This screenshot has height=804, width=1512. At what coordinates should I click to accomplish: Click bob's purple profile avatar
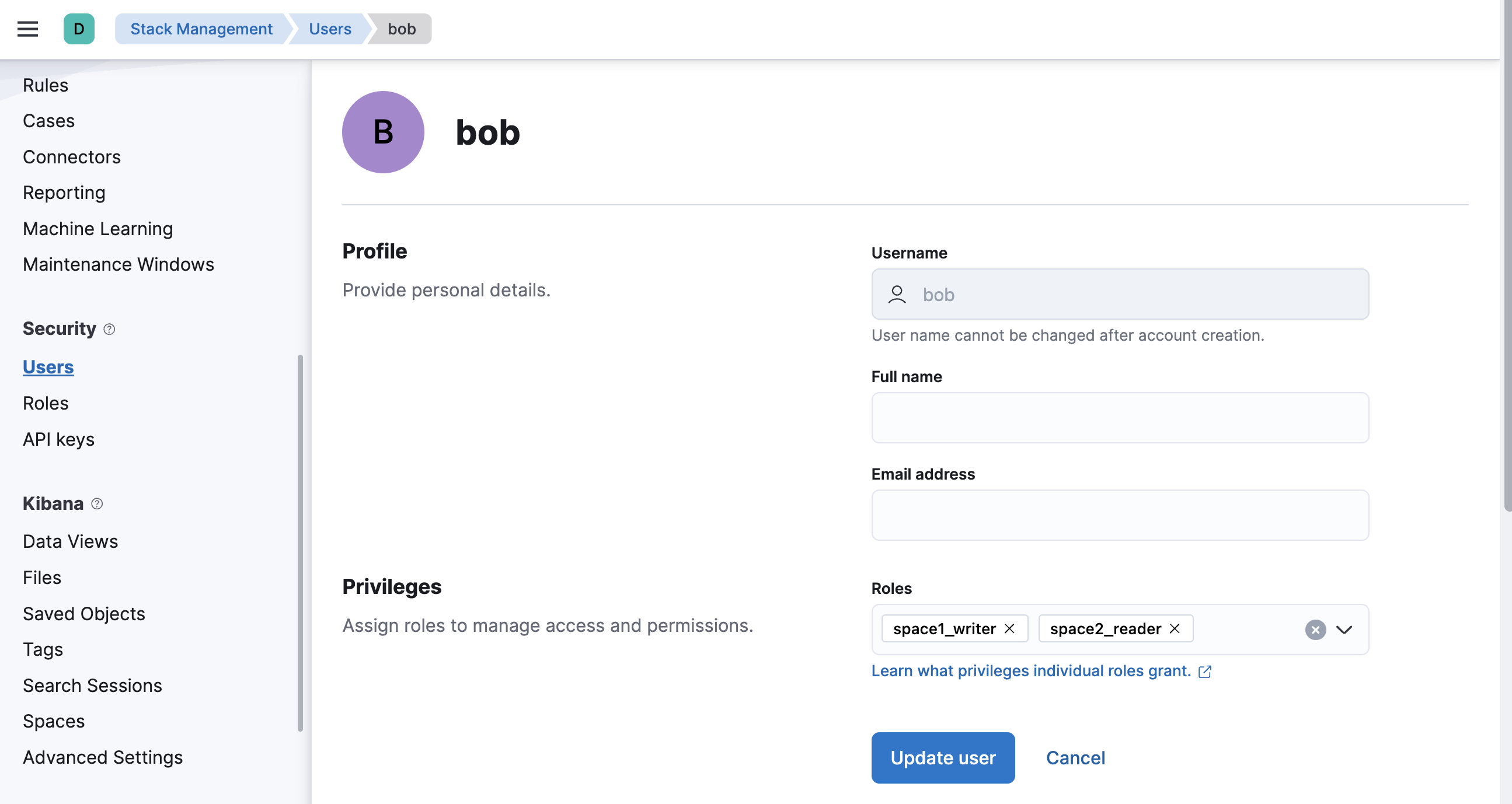tap(382, 132)
